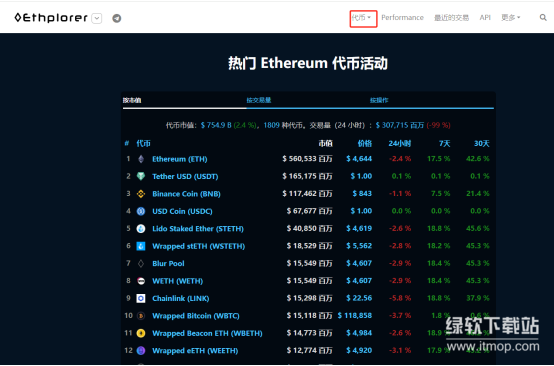Click Ethereum price $ 4,644
Screen dimensions: 554x366
[x=359, y=159]
